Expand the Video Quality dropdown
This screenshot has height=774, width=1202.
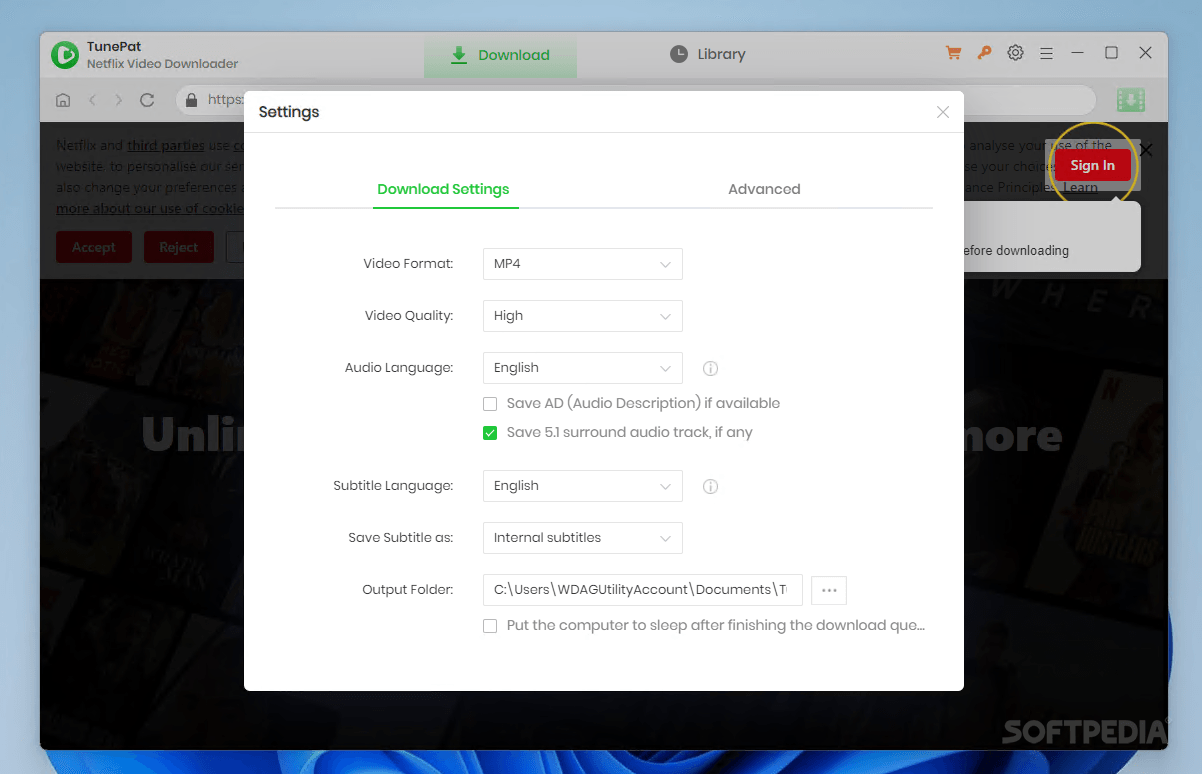point(583,316)
